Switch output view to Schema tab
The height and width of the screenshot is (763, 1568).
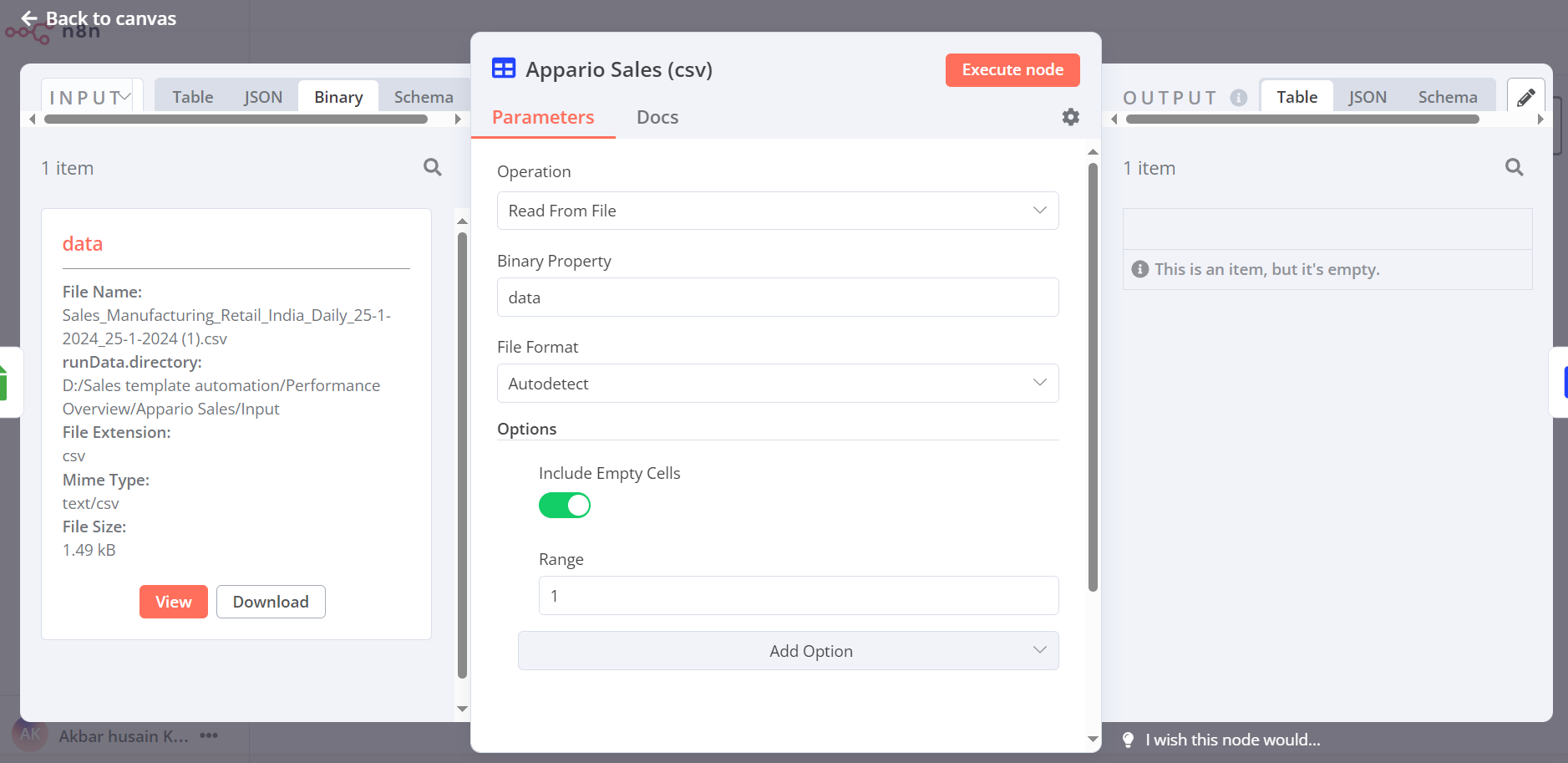pyautogui.click(x=1448, y=97)
